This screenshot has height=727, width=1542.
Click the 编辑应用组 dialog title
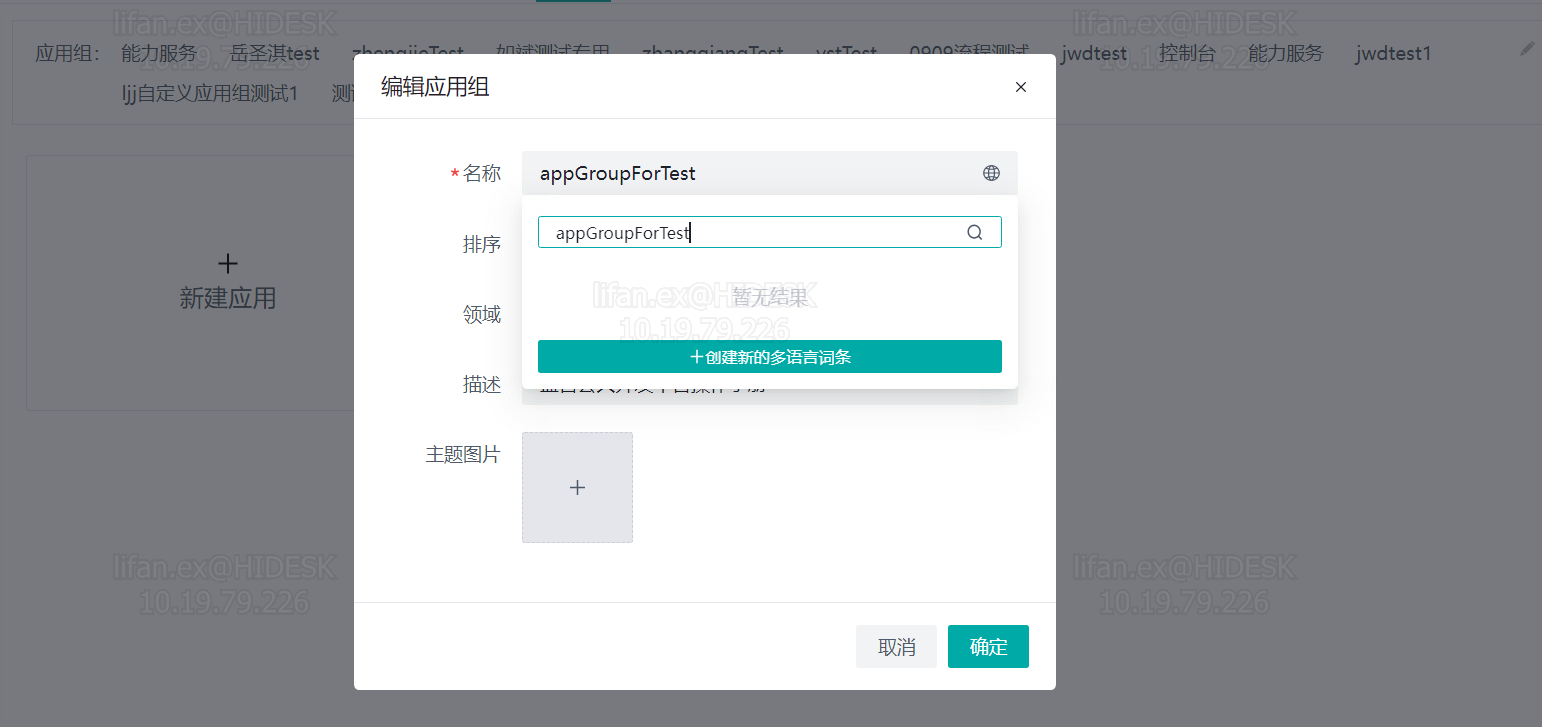435,87
